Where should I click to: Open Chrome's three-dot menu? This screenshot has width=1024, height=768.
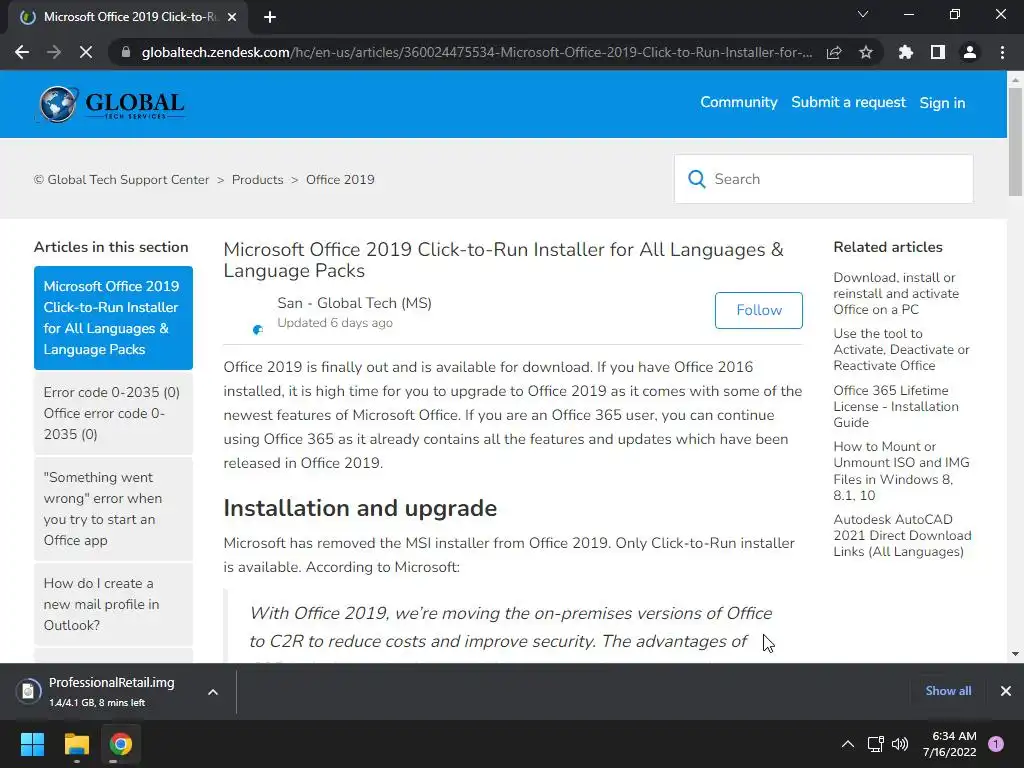pos(1002,52)
